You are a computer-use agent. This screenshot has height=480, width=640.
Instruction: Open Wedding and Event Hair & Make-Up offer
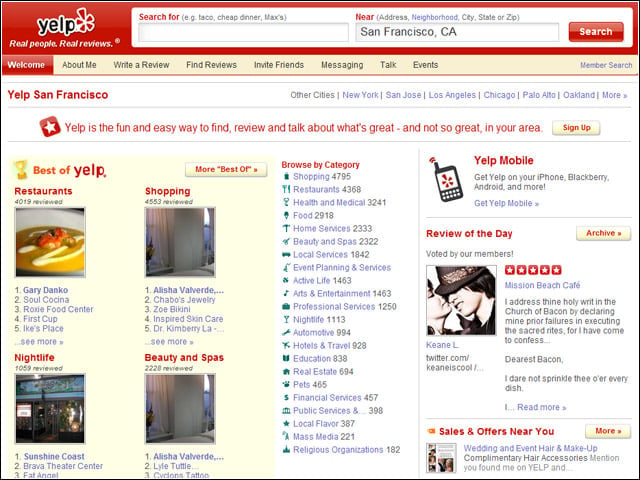coord(531,448)
